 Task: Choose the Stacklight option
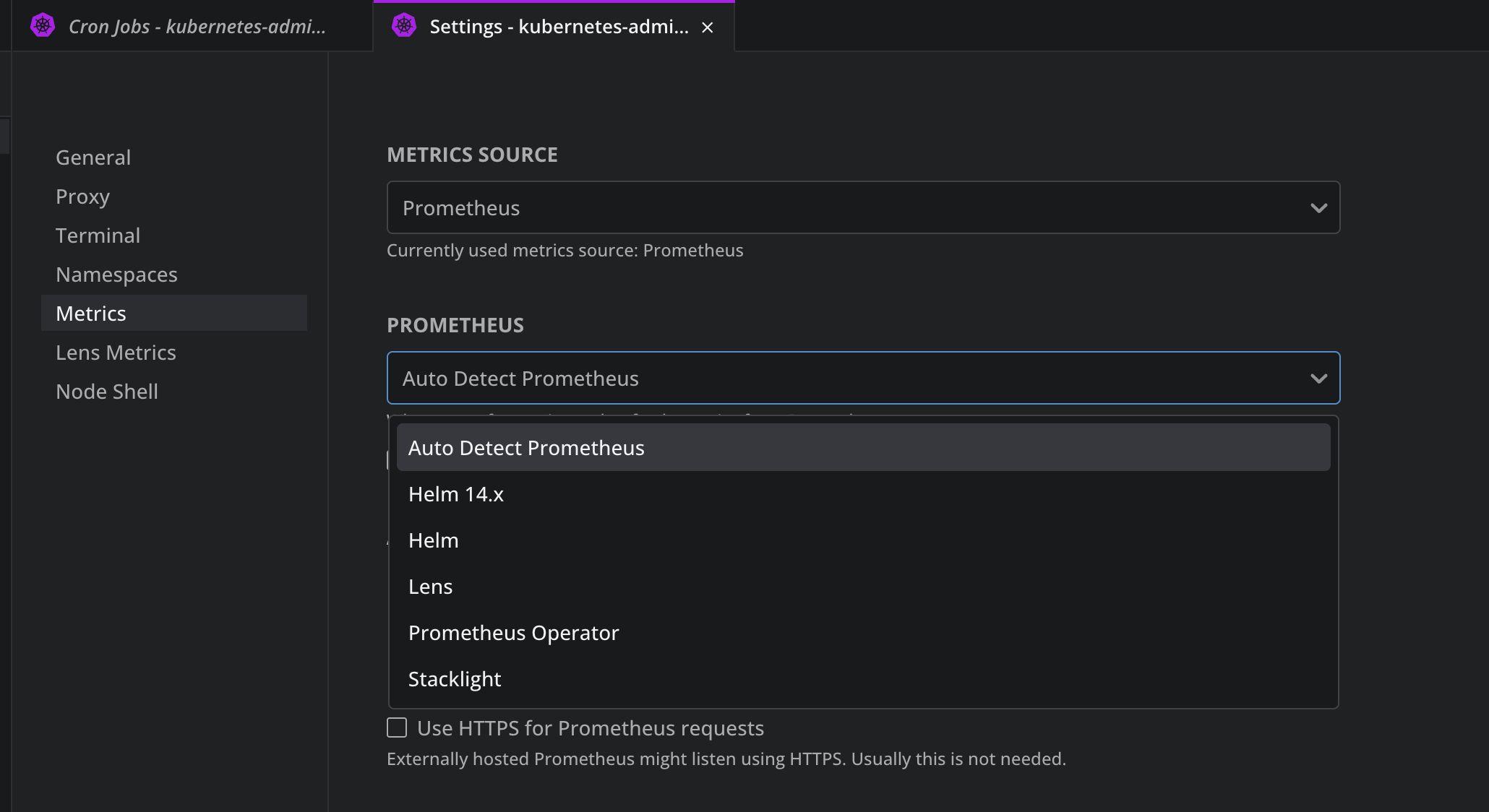(863, 679)
